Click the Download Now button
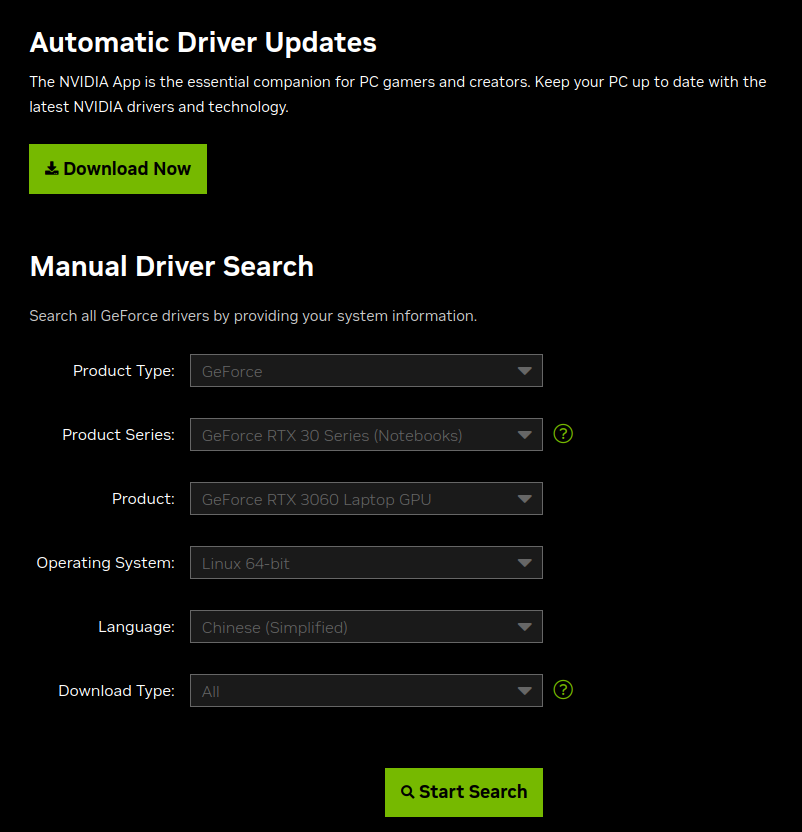The width and height of the screenshot is (802, 832). (x=118, y=169)
